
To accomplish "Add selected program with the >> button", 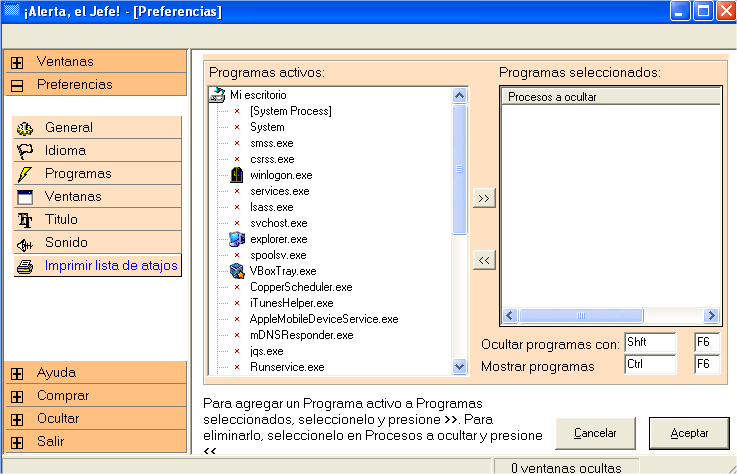I will 484,198.
